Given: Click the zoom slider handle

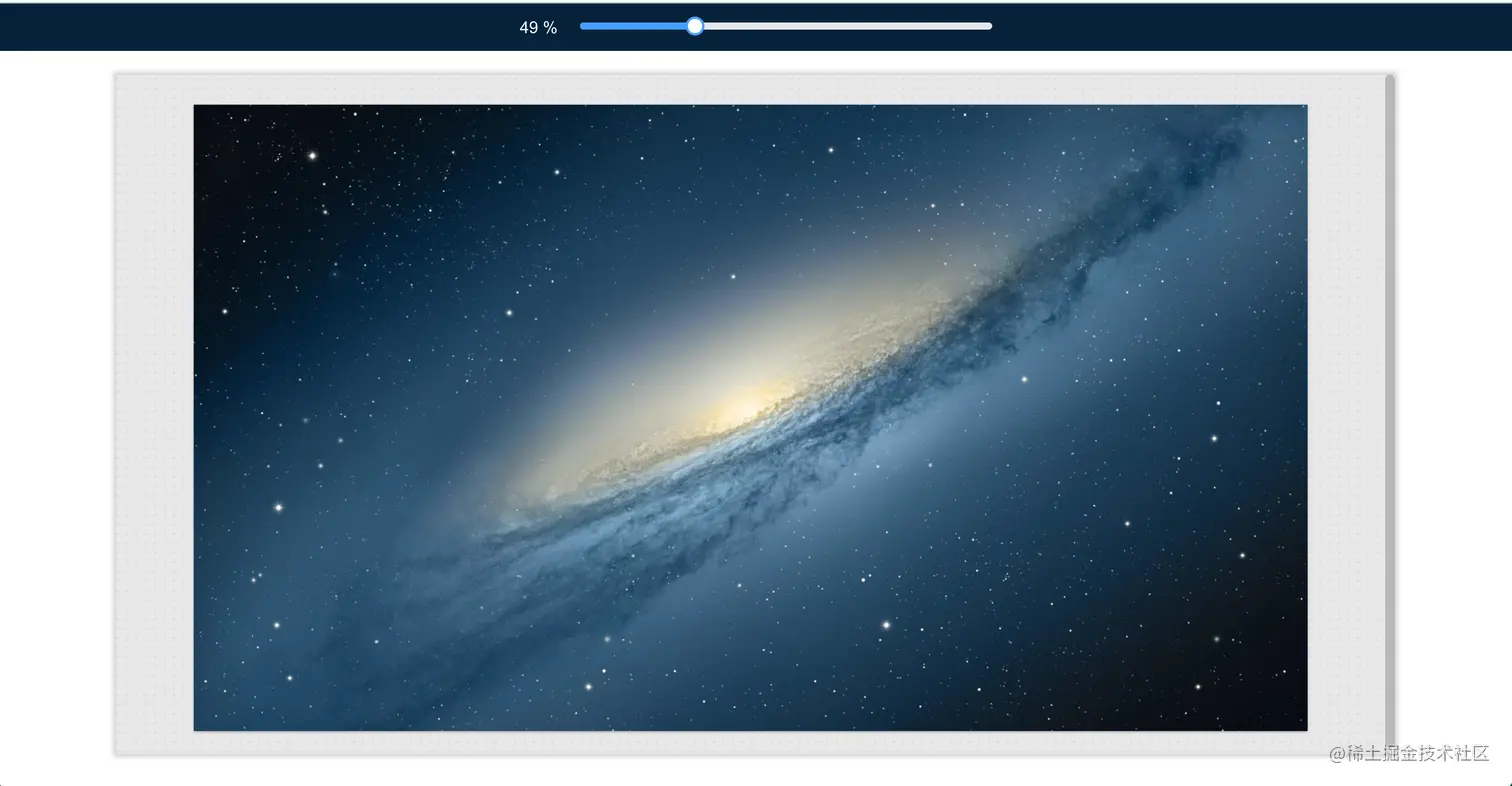Looking at the screenshot, I should tap(695, 26).
